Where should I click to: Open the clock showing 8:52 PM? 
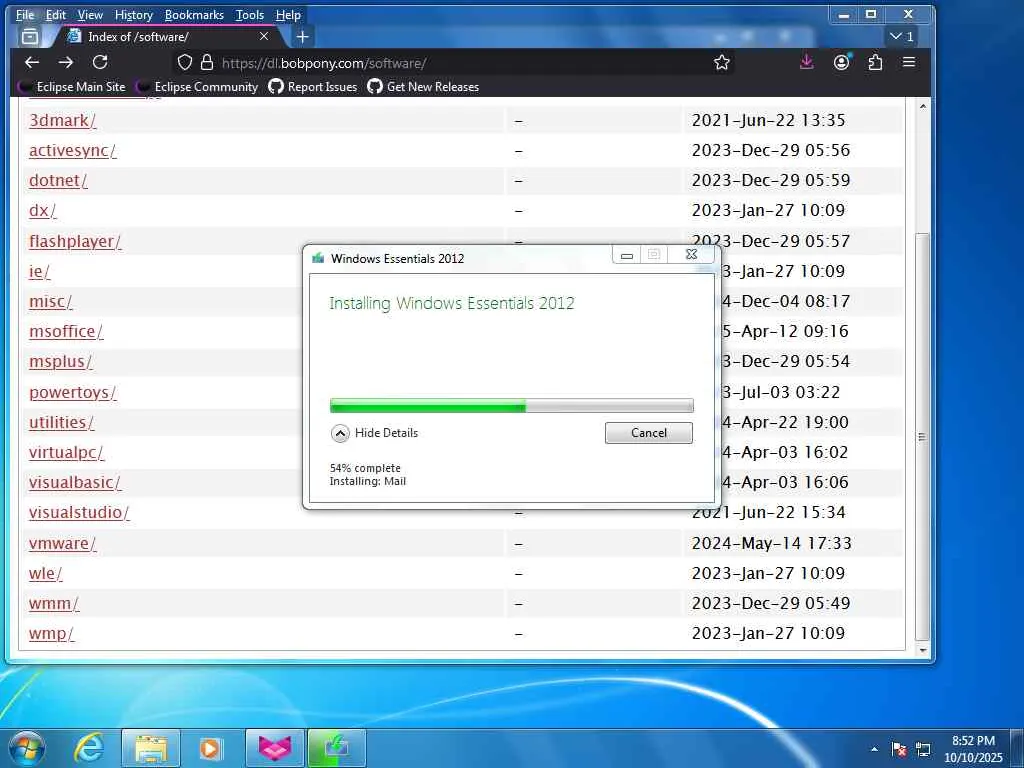(973, 749)
